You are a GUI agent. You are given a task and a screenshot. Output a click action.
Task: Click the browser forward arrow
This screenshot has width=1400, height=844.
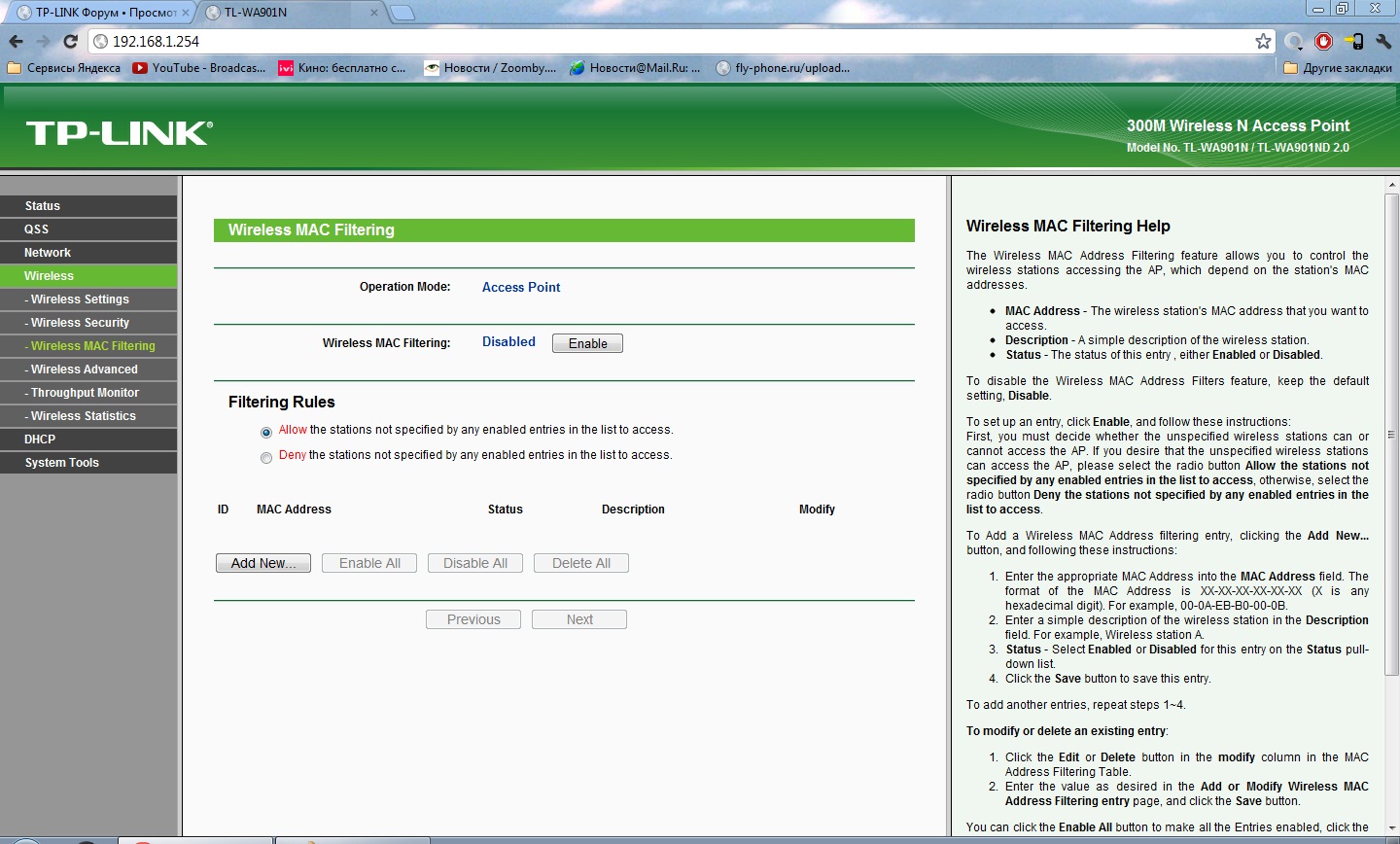[x=43, y=42]
